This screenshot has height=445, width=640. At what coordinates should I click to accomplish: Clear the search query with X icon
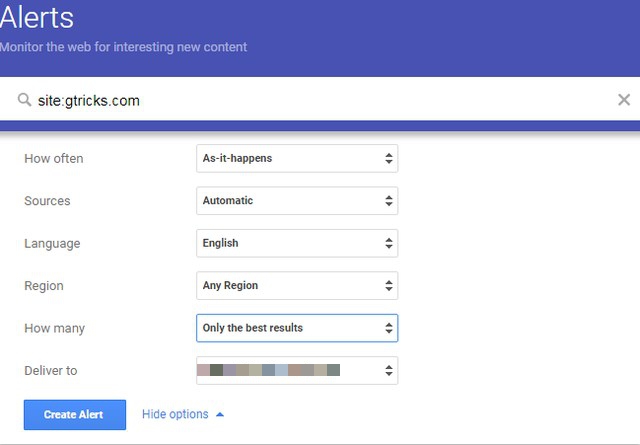click(624, 100)
